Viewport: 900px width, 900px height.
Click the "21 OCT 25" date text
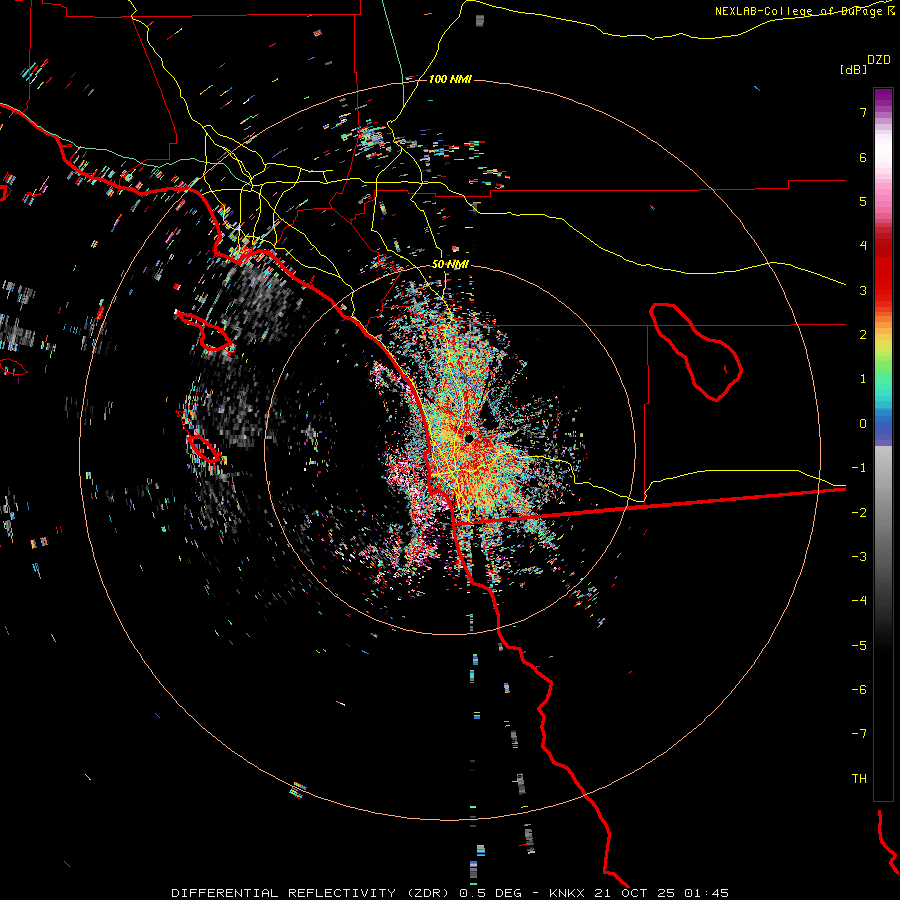(635, 893)
